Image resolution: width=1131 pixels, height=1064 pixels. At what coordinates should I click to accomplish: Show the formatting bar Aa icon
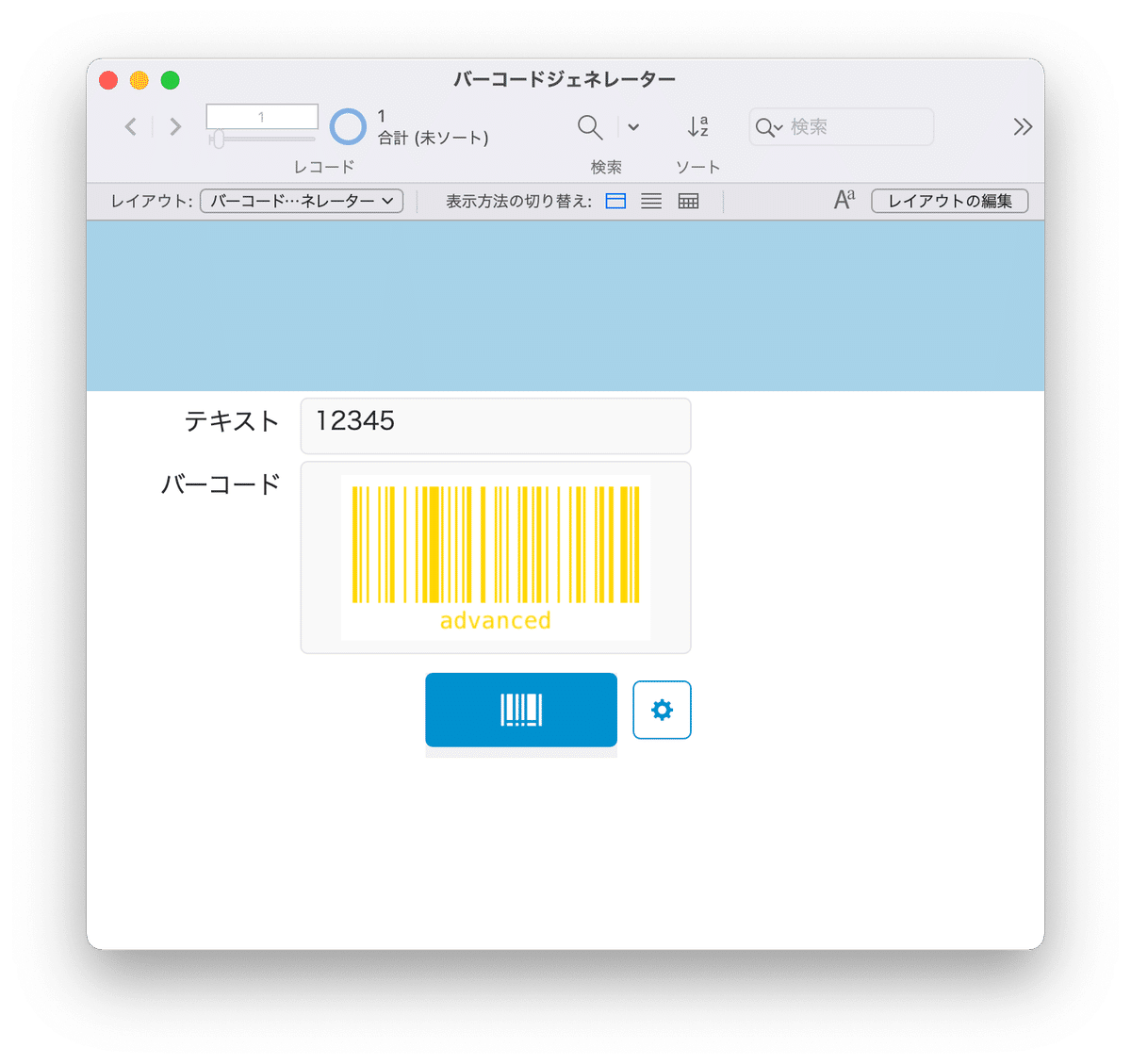[x=844, y=200]
